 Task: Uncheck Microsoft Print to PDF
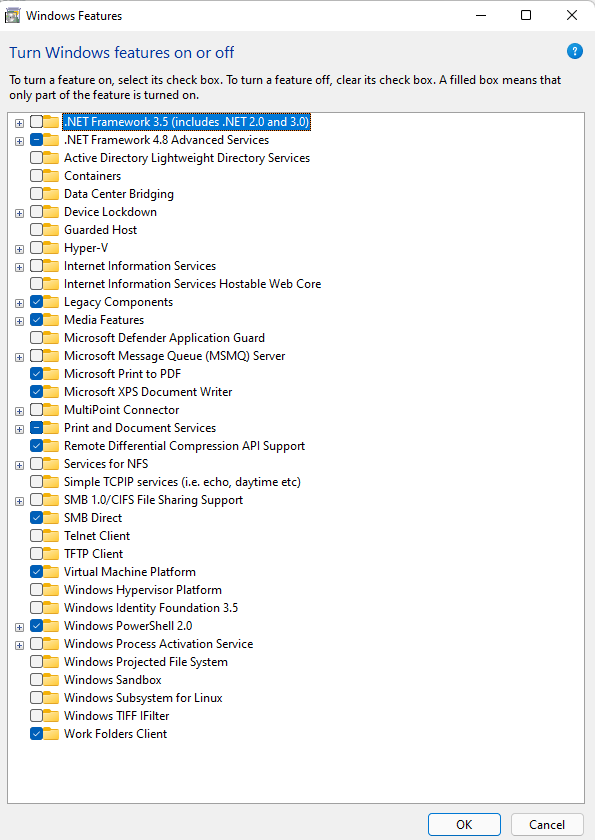point(36,373)
